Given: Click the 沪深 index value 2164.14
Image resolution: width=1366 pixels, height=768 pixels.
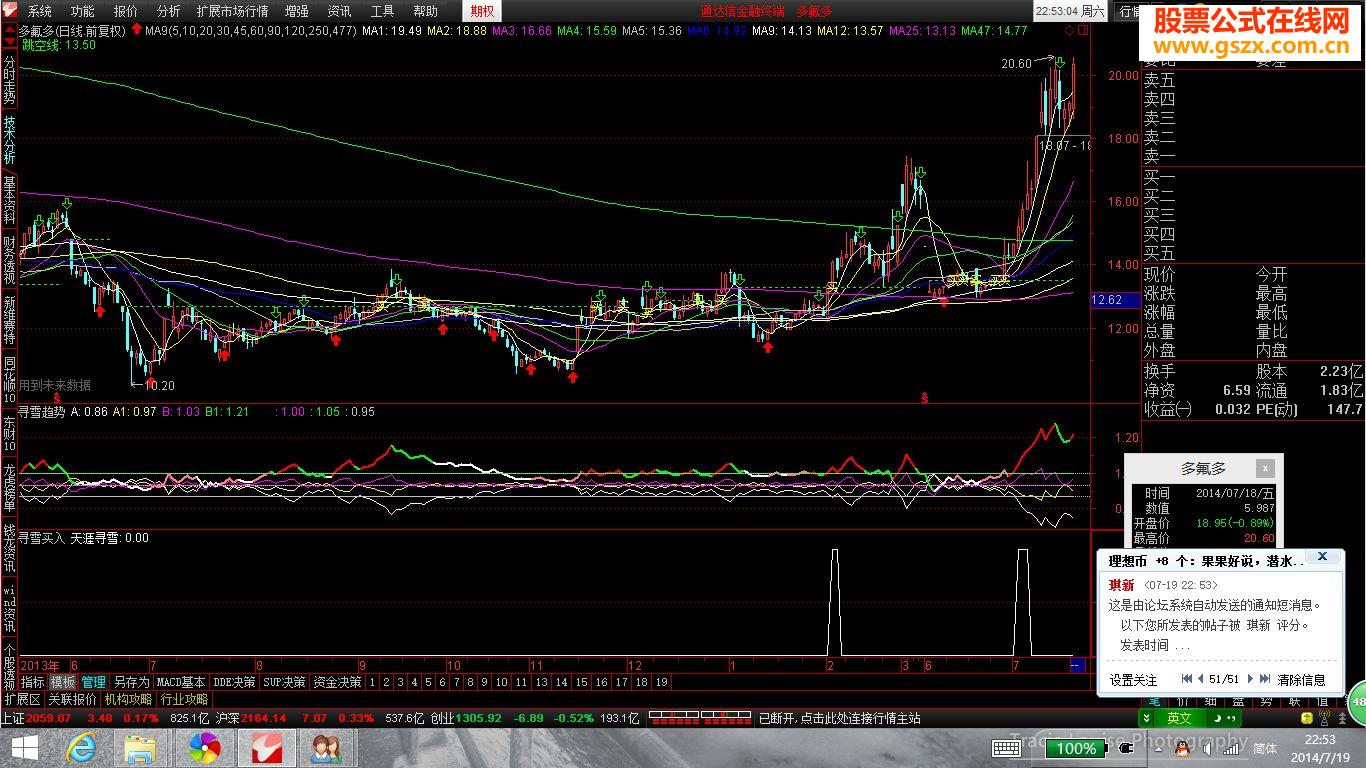Looking at the screenshot, I should coord(264,718).
